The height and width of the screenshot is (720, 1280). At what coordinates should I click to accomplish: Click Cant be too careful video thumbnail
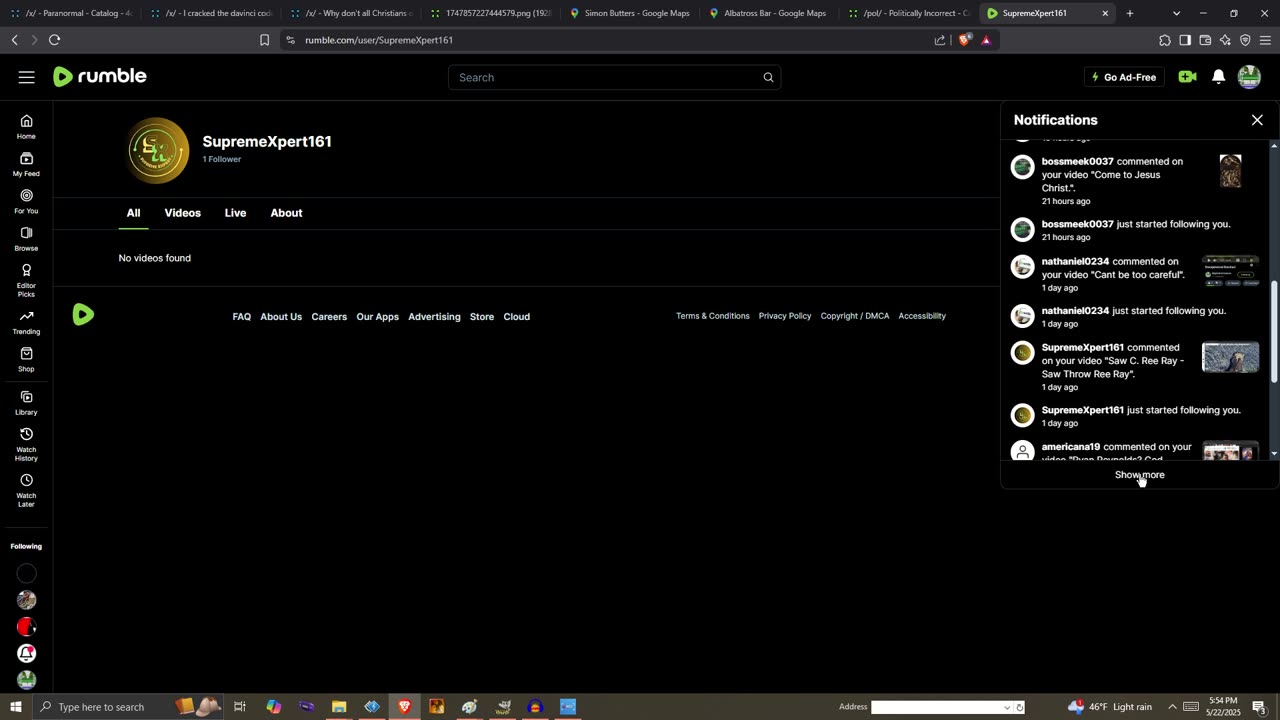(1230, 271)
